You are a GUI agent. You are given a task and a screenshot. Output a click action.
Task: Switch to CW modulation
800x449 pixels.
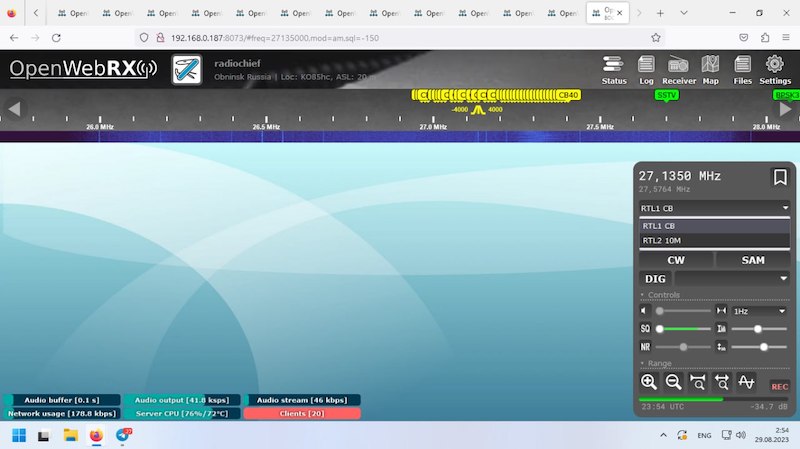click(676, 260)
